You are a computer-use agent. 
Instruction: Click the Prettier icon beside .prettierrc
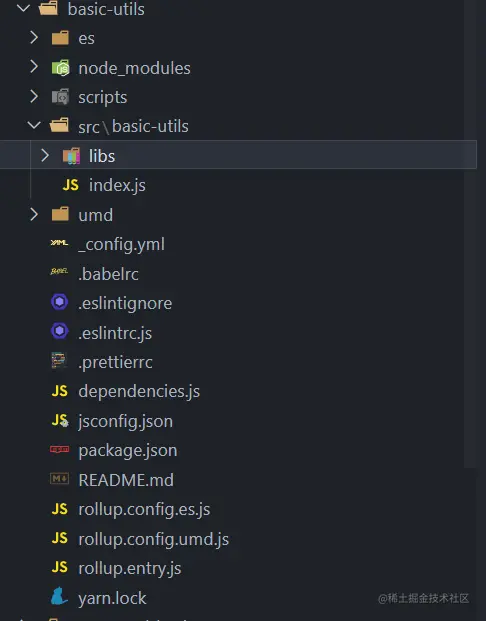(x=59, y=360)
